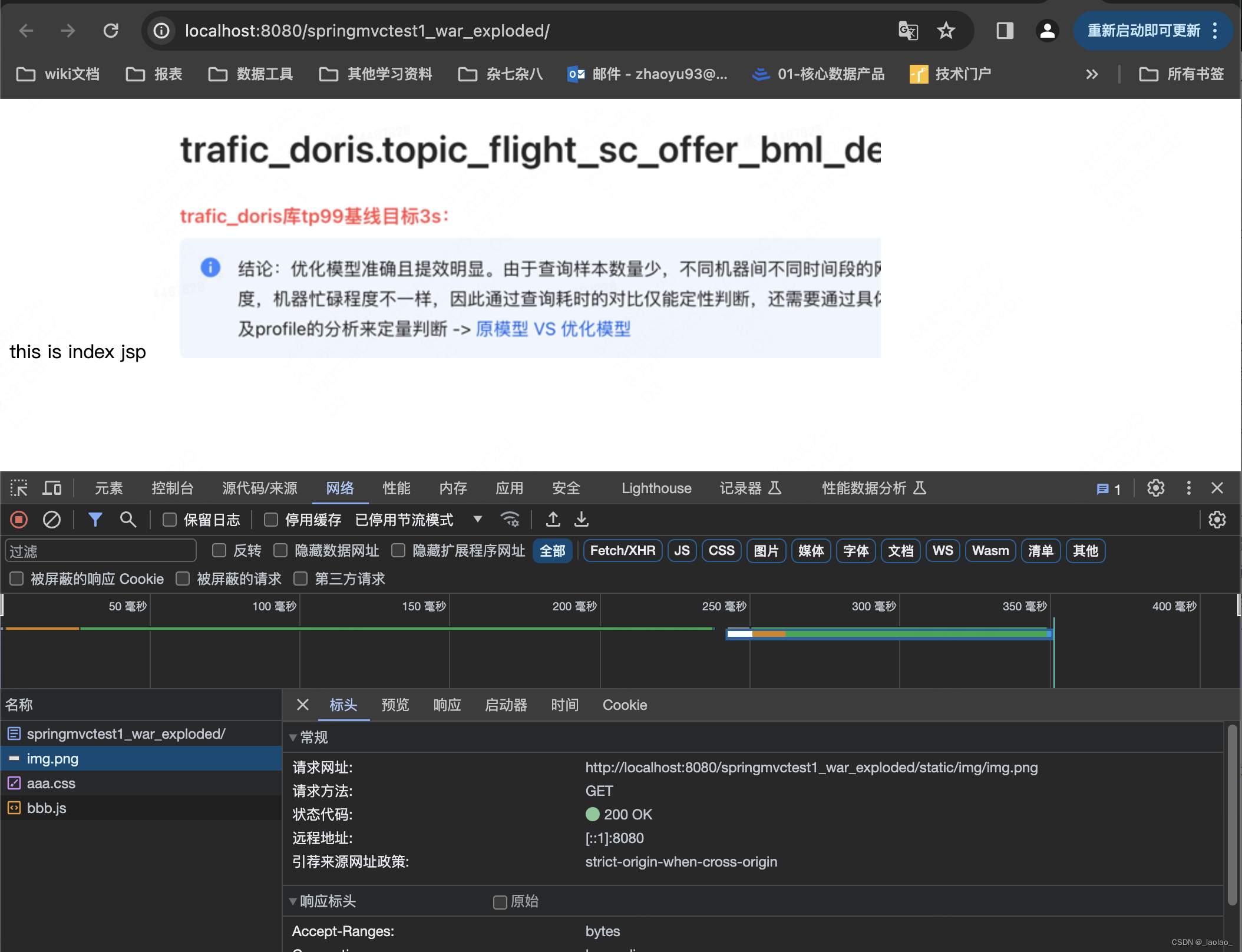The width and height of the screenshot is (1242, 952).
Task: Click the address bar URL
Action: pyautogui.click(x=367, y=31)
